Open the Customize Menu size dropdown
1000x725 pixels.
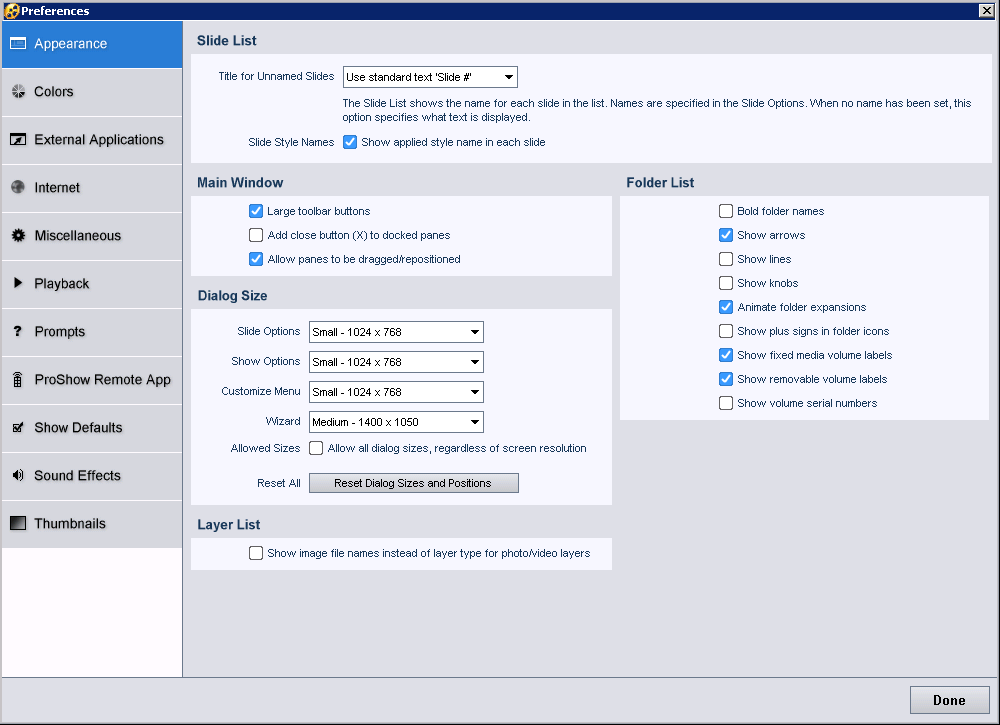[x=396, y=392]
